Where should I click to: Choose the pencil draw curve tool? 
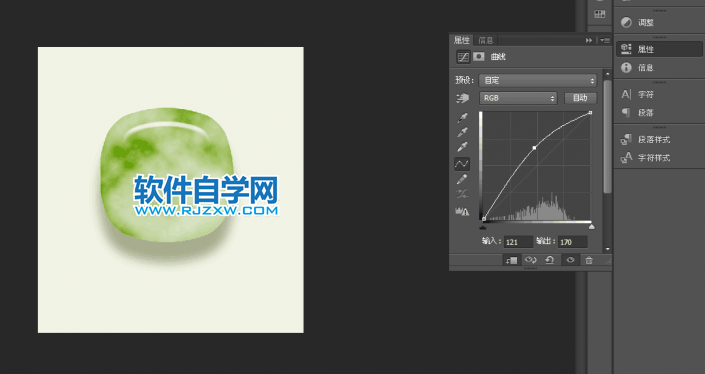462,179
